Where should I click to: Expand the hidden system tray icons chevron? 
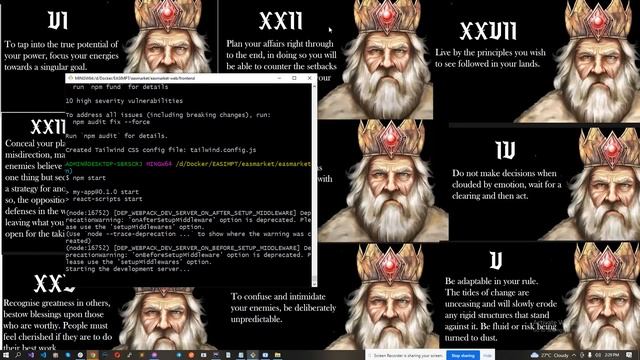point(573,356)
